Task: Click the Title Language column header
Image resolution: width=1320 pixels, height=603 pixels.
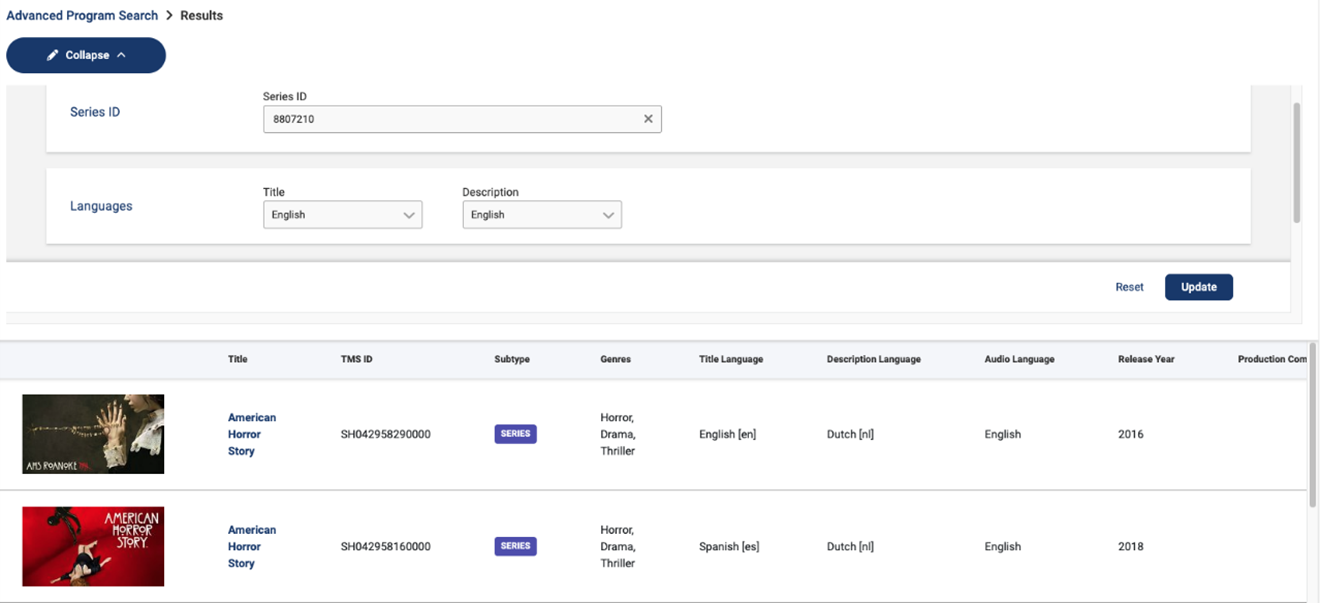Action: tap(730, 359)
